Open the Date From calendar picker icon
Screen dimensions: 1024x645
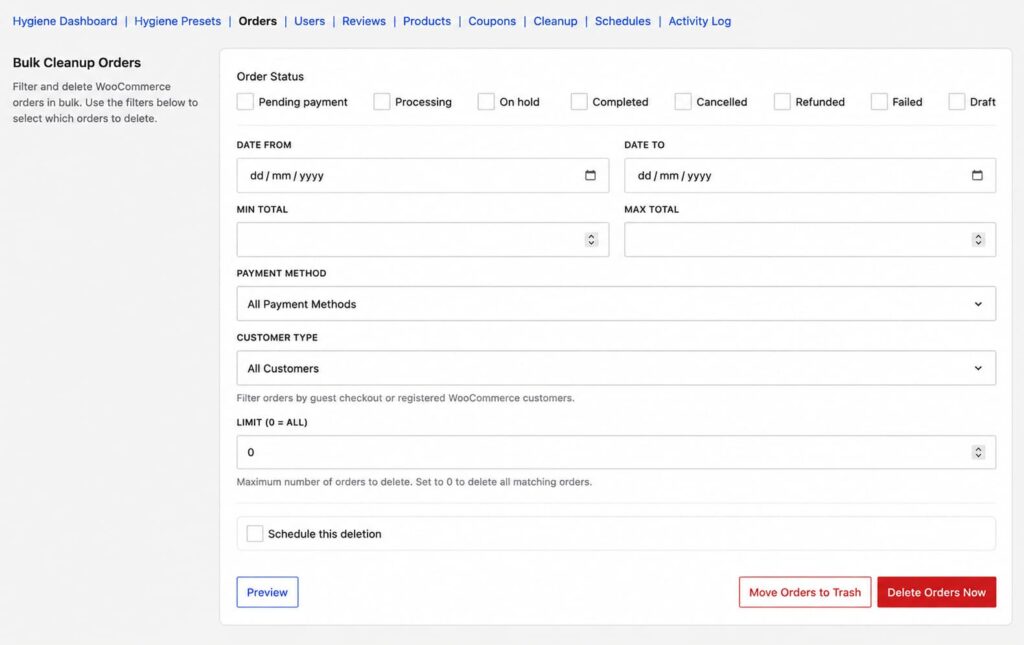tap(590, 175)
